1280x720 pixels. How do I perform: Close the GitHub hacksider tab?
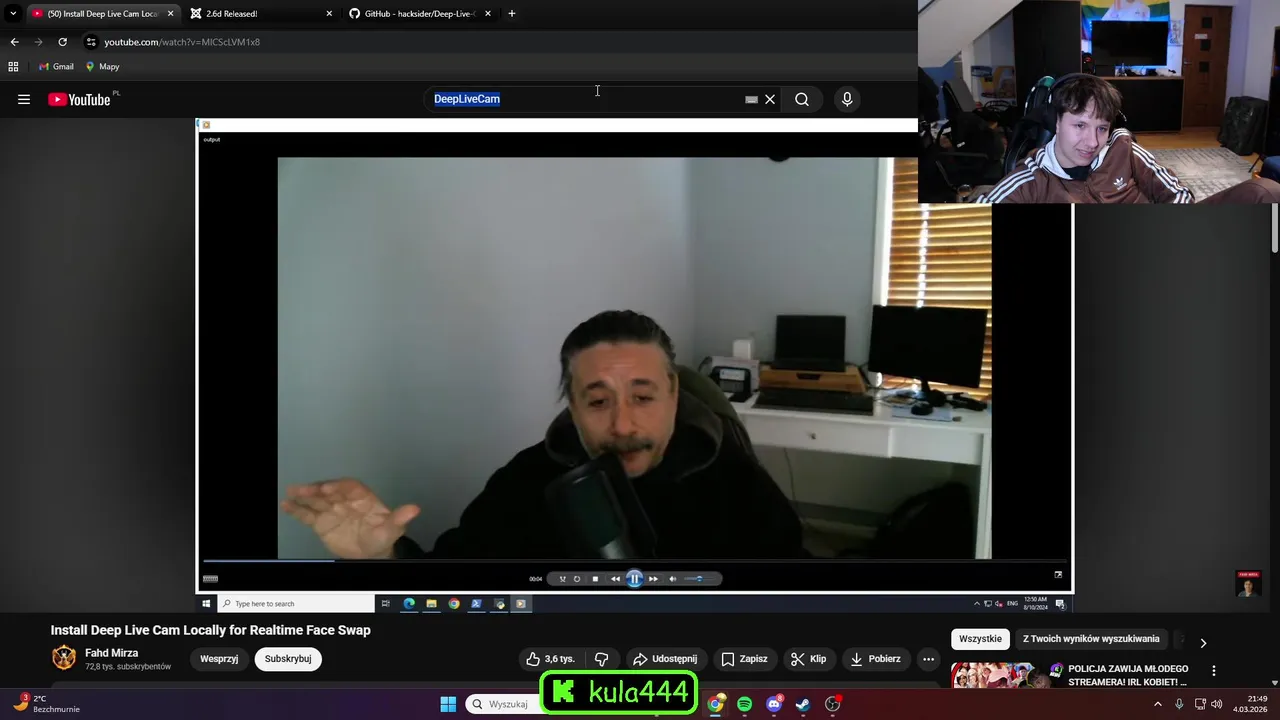(x=487, y=14)
